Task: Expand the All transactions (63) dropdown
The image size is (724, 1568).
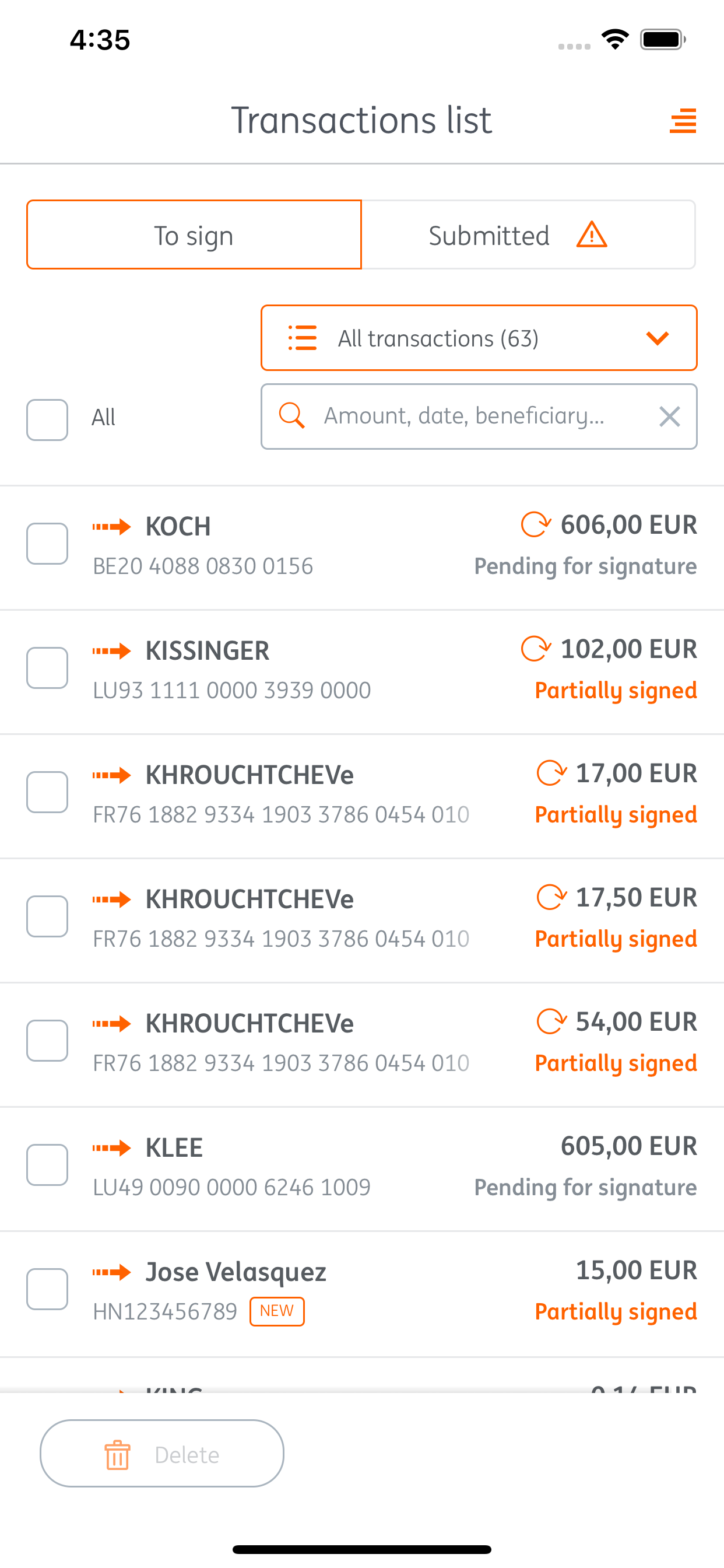Action: coord(479,338)
